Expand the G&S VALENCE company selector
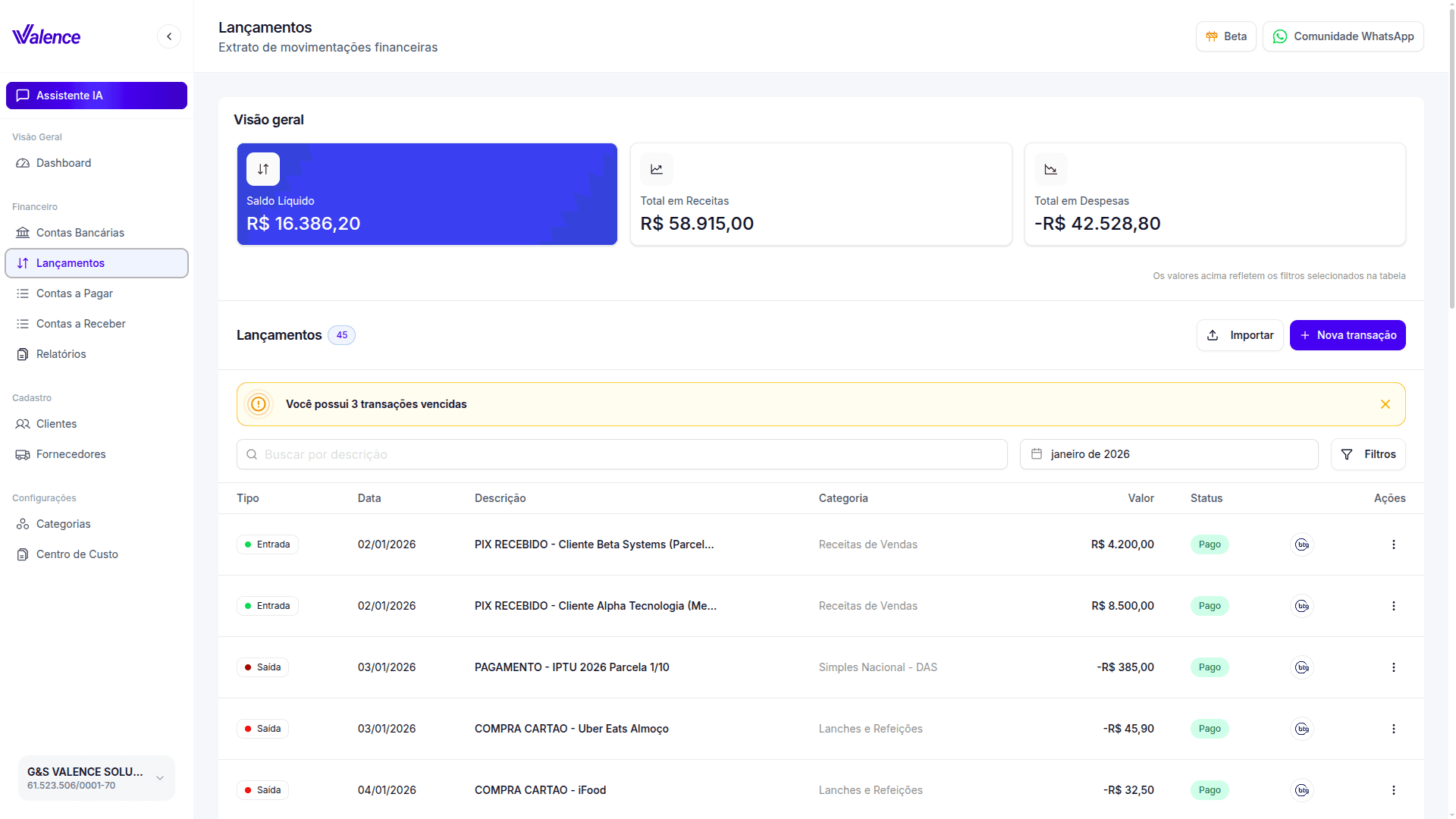Screen dimensions: 1456x819 pos(160,778)
